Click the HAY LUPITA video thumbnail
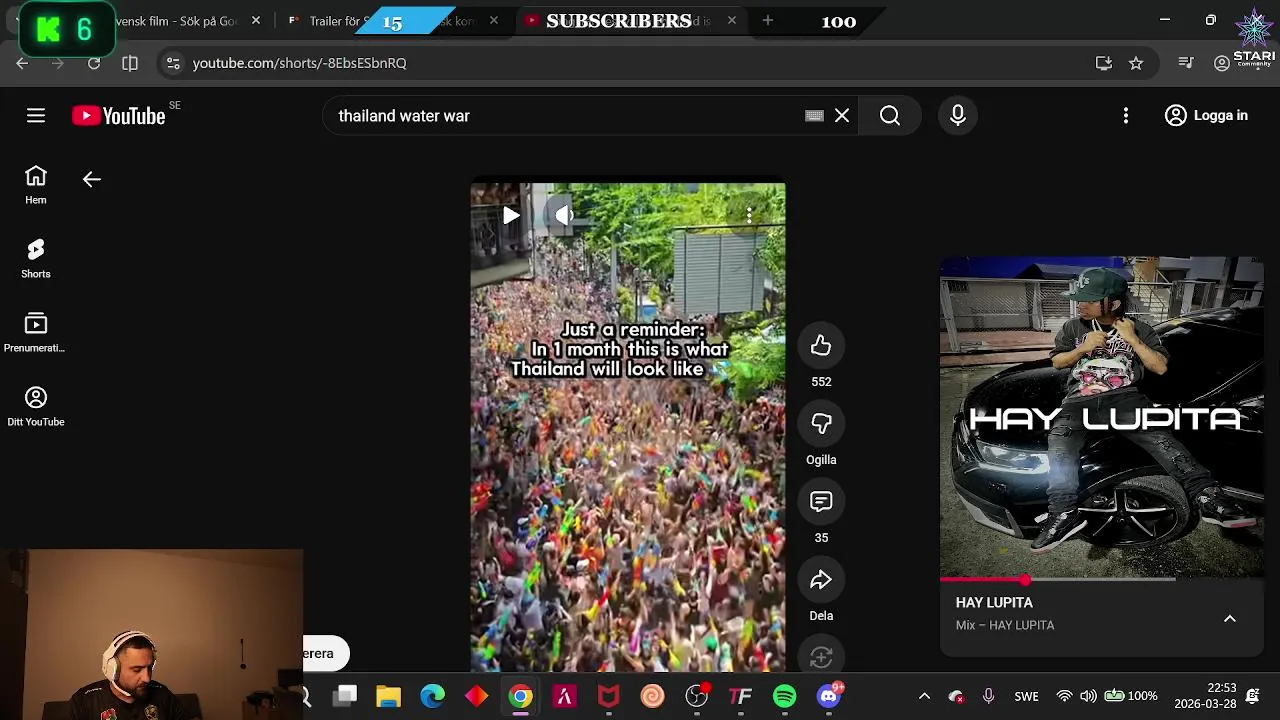The image size is (1280, 720). (1102, 417)
